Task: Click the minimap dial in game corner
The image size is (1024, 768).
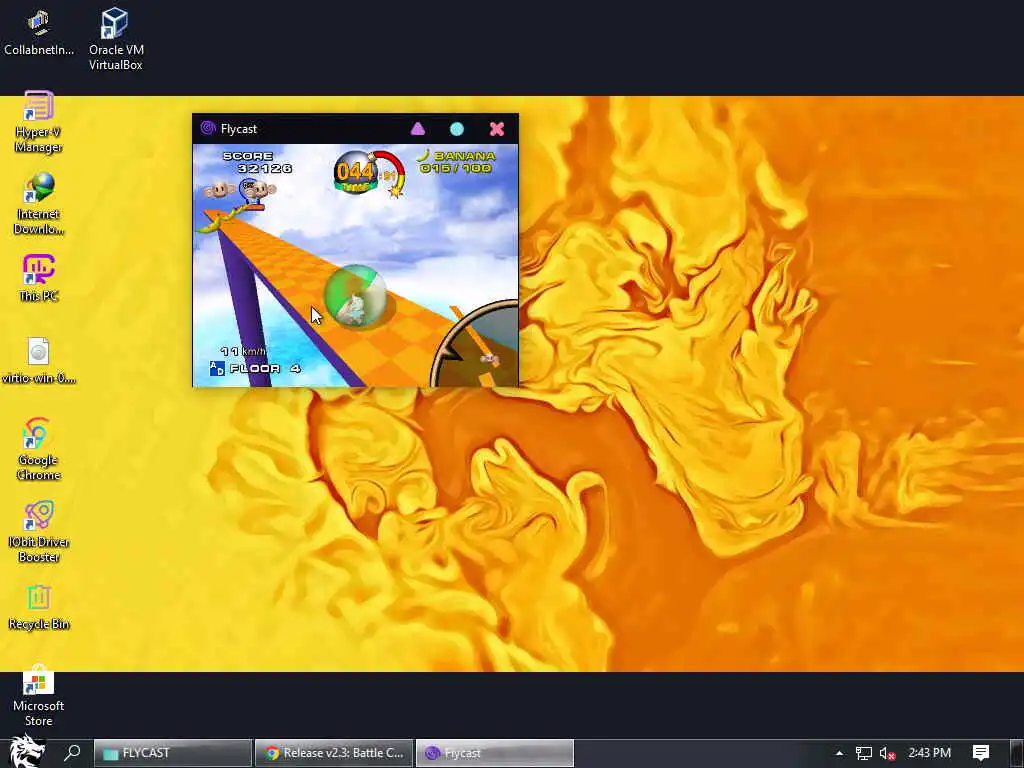Action: [x=475, y=344]
